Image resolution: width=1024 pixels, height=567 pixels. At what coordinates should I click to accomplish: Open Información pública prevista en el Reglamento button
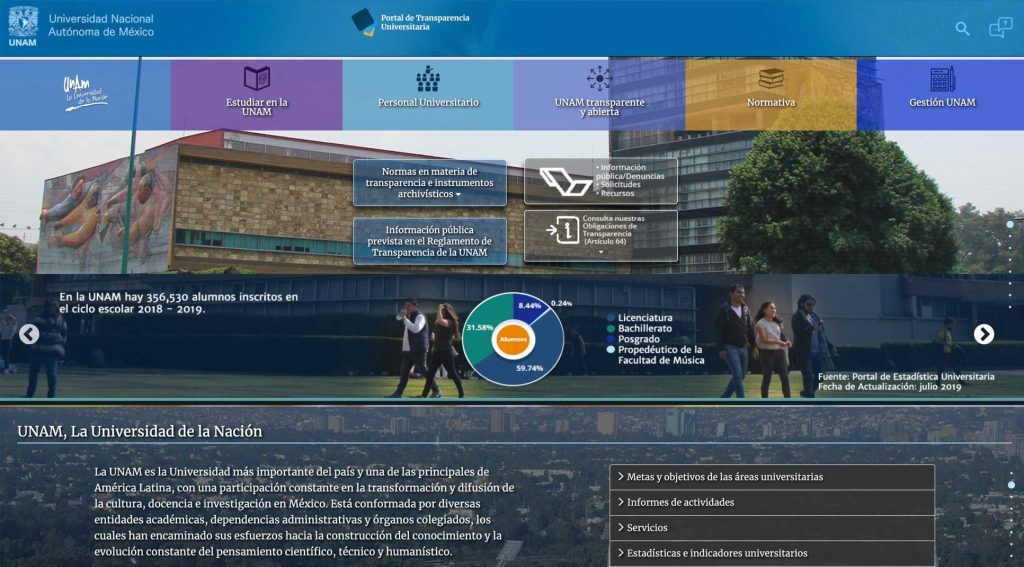click(430, 241)
